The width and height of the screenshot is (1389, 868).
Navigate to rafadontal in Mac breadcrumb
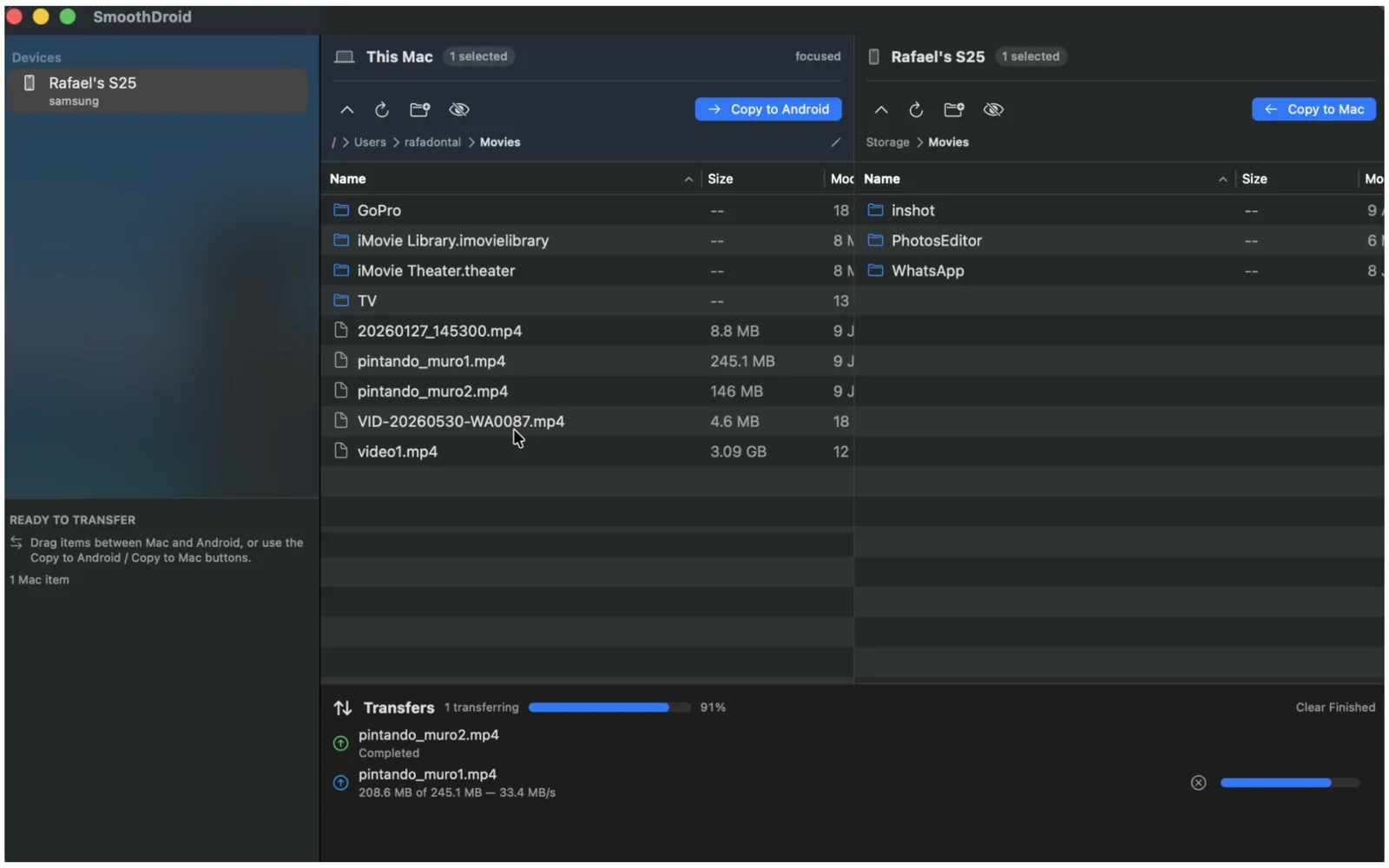tap(432, 142)
